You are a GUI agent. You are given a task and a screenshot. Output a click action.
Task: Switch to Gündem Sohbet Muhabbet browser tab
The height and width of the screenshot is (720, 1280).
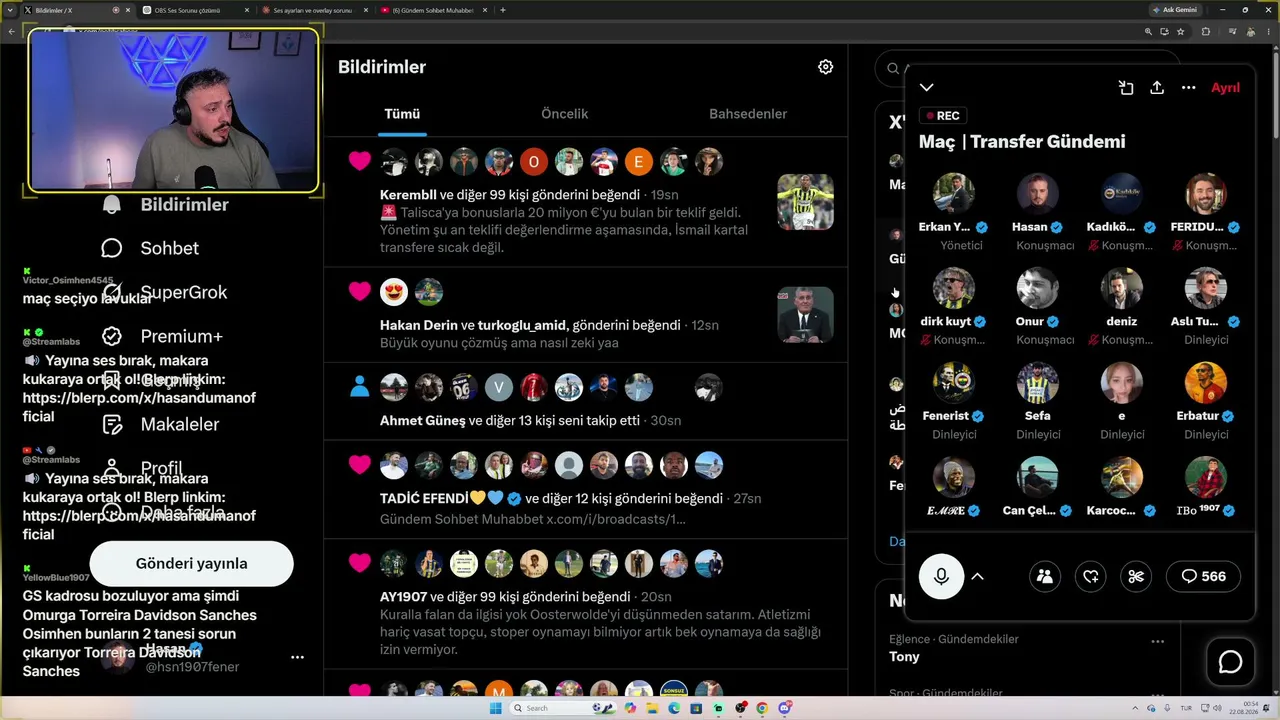point(433,10)
